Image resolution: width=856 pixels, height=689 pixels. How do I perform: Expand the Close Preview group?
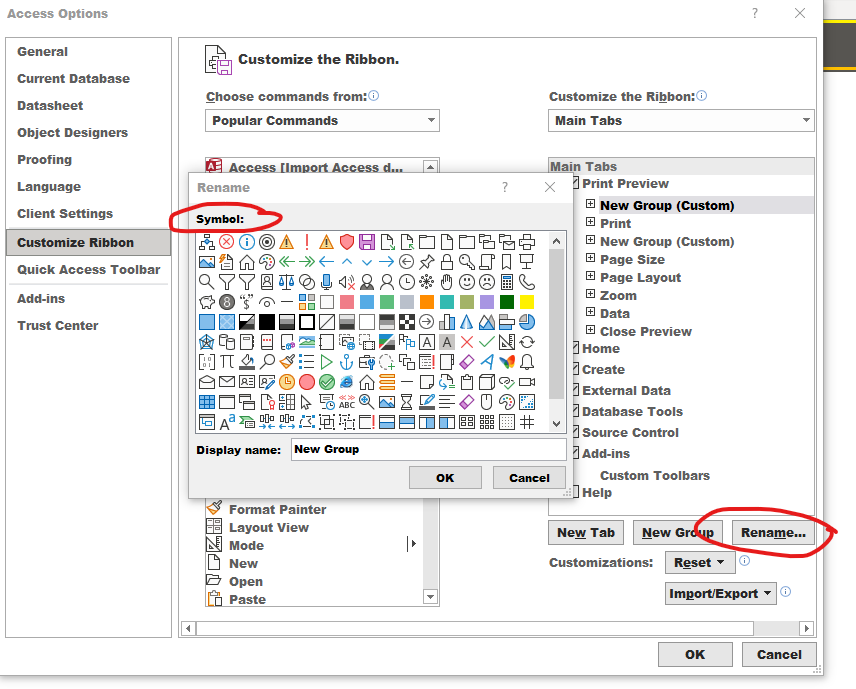pyautogui.click(x=590, y=330)
